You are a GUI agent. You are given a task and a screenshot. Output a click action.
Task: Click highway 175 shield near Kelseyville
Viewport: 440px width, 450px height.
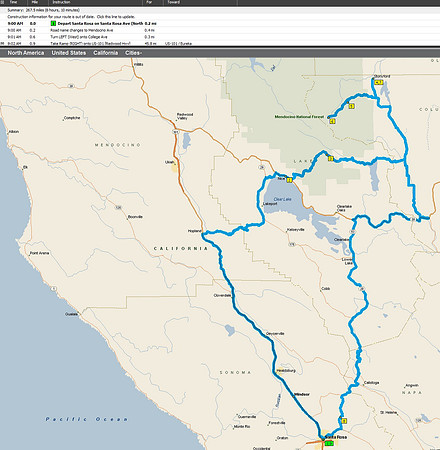(292, 244)
